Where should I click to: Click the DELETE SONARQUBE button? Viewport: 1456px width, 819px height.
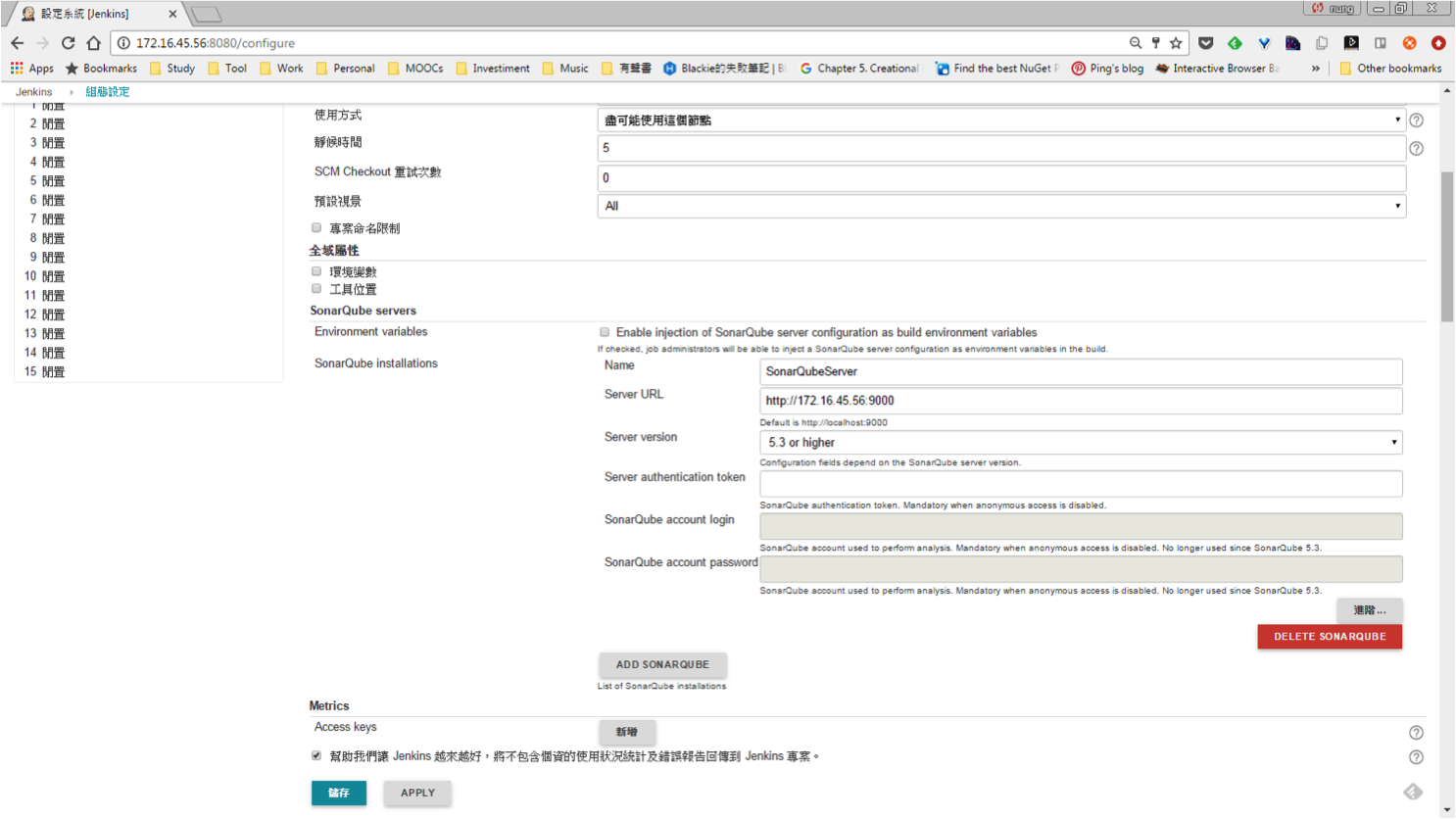(x=1330, y=637)
